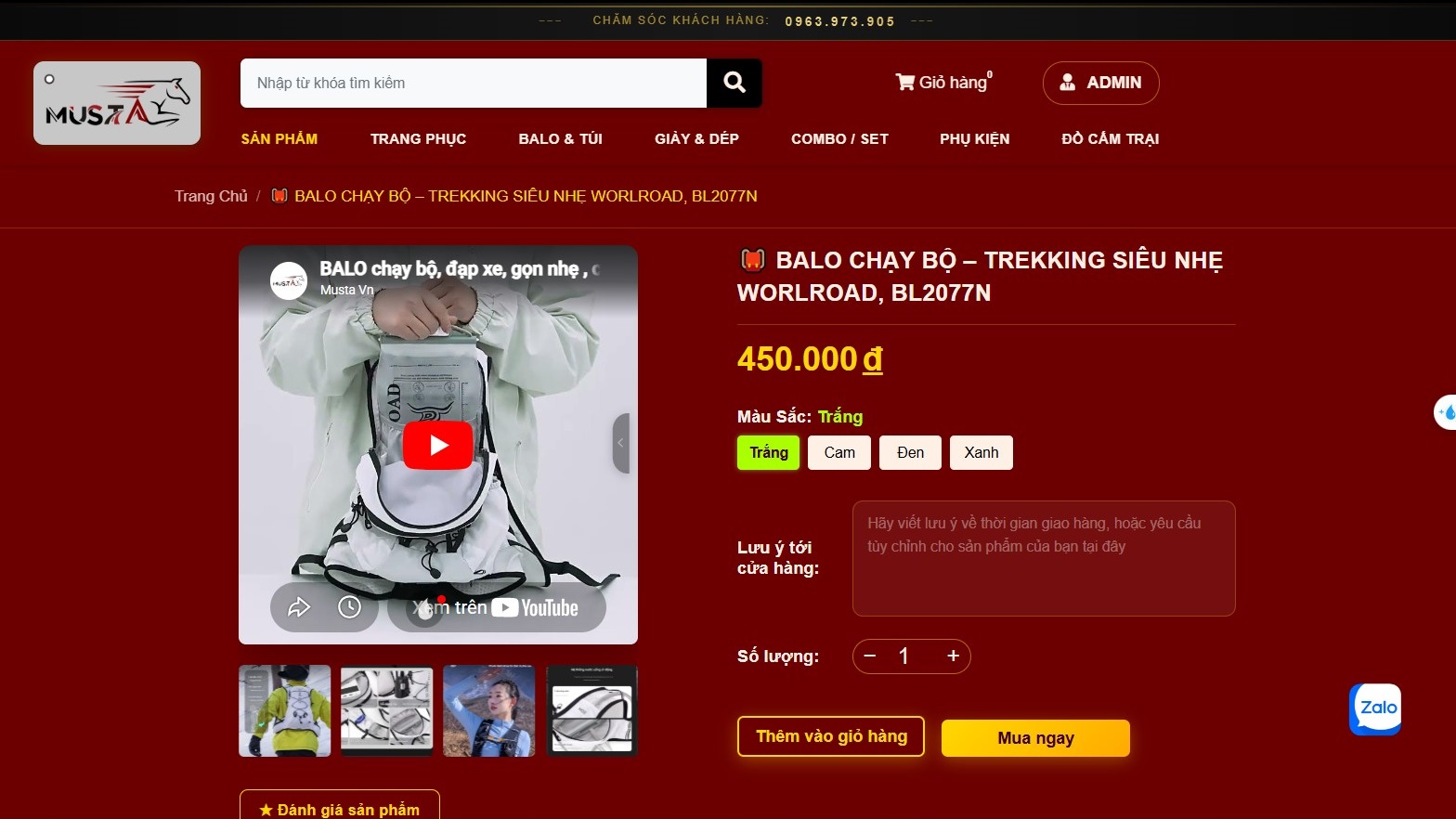
Task: Select the yellow-jacket runner thumbnail
Action: [x=285, y=710]
